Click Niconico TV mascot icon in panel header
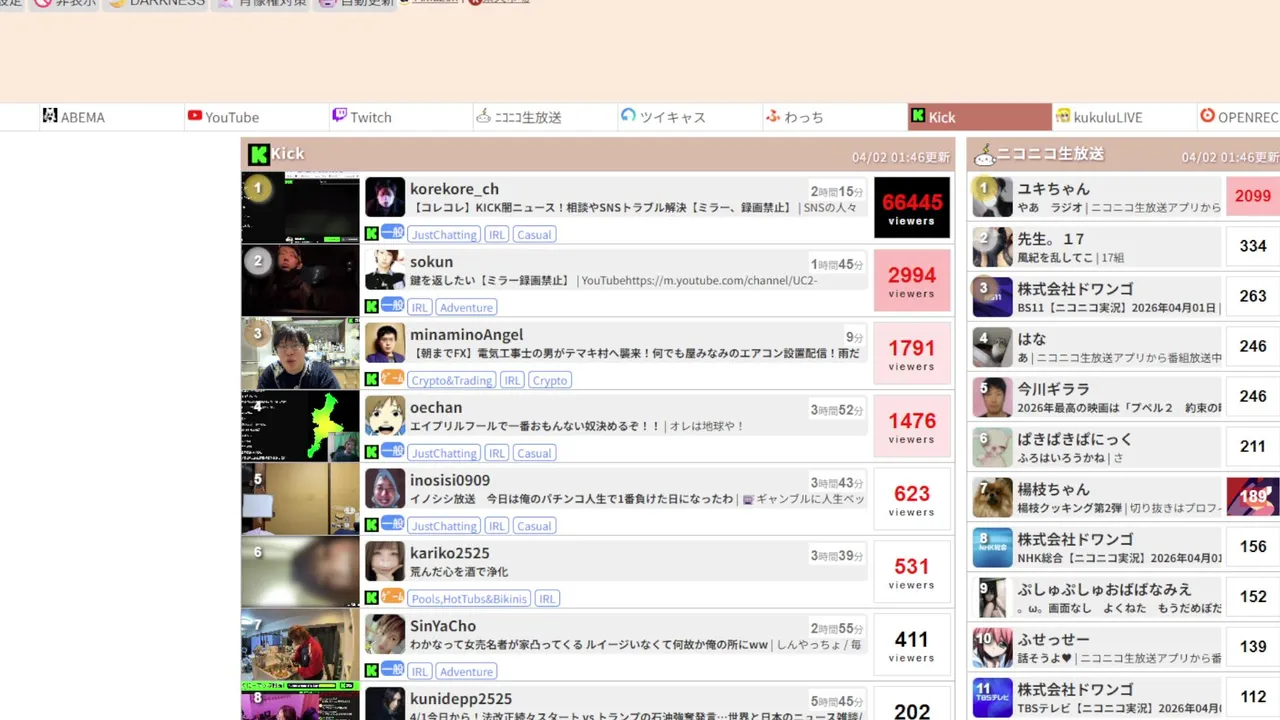The height and width of the screenshot is (720, 1280). [x=984, y=155]
